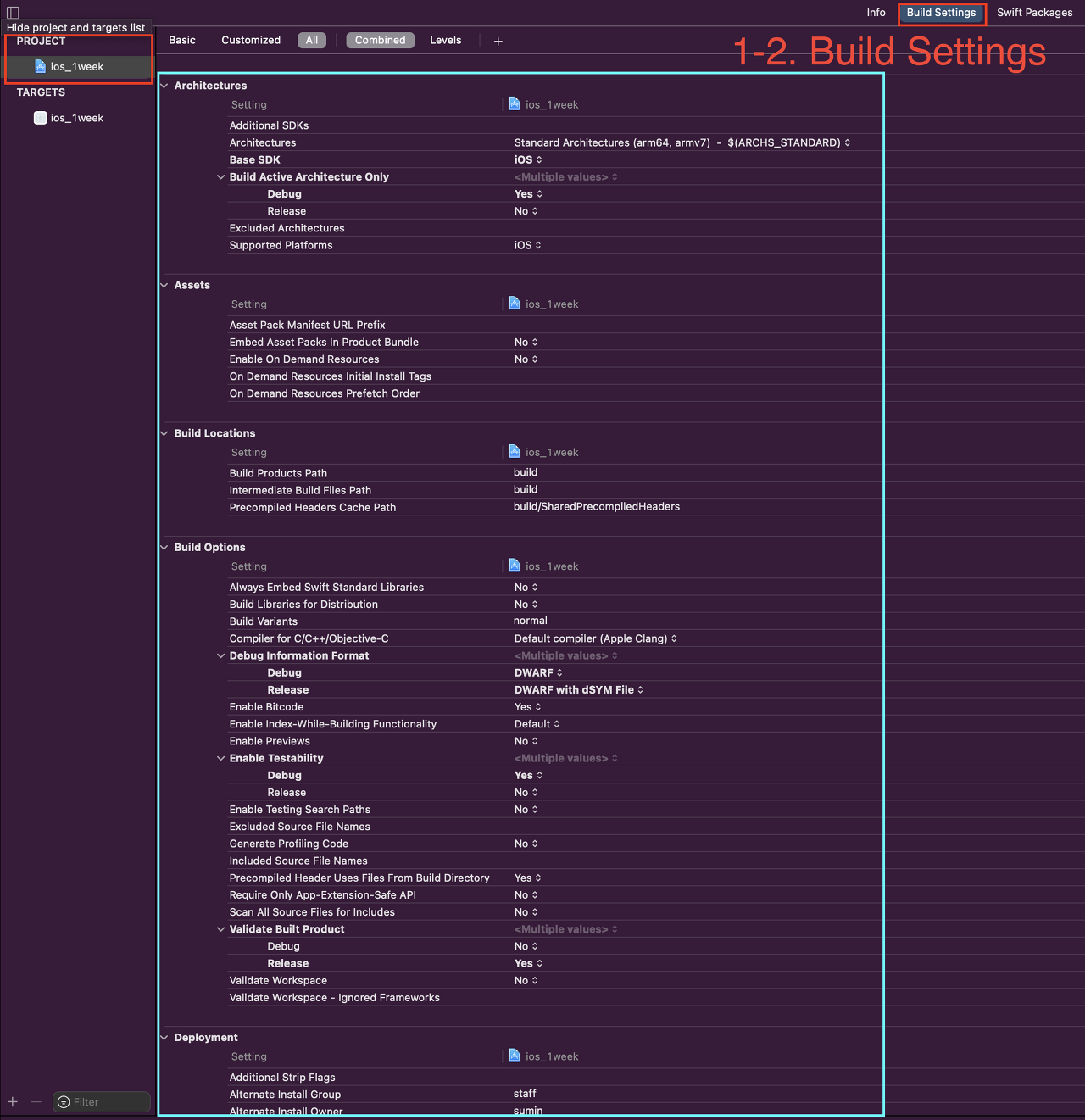Collapse Build Active Architecture Only rows
Screen dimensions: 1085x1120
pos(220,177)
